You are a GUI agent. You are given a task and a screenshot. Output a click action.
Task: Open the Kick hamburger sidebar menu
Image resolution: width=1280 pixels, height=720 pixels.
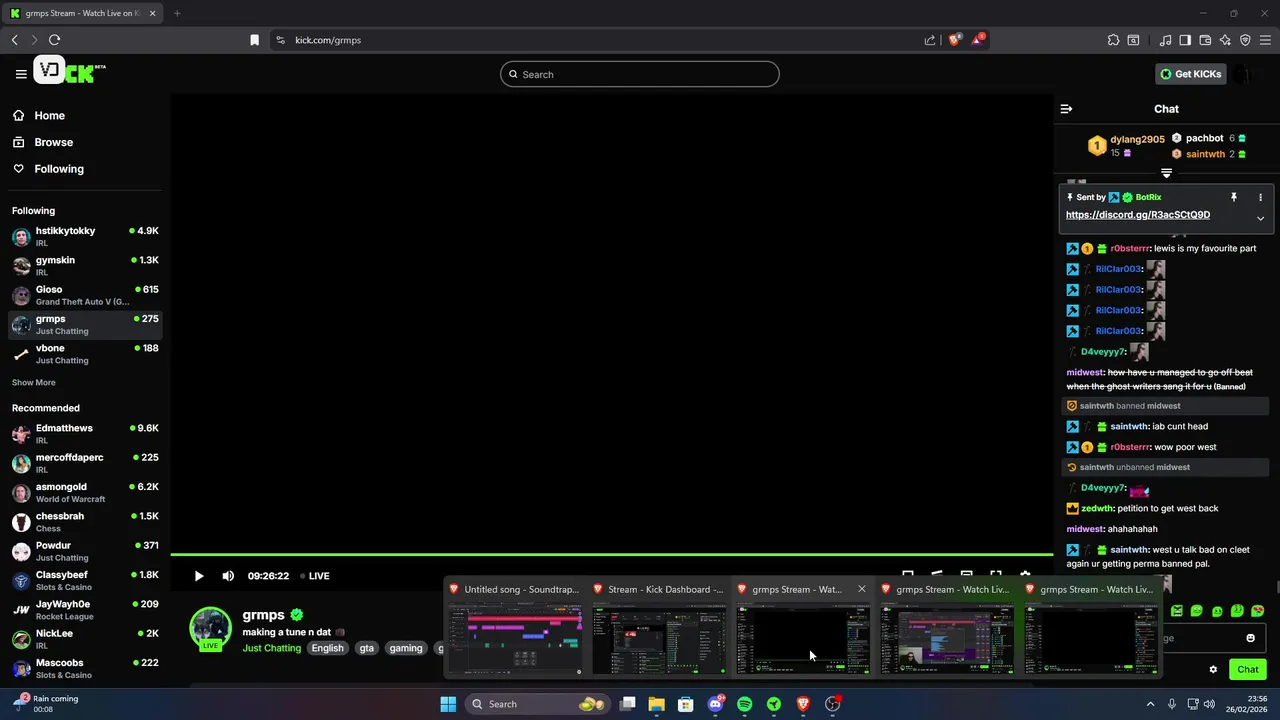(x=21, y=74)
